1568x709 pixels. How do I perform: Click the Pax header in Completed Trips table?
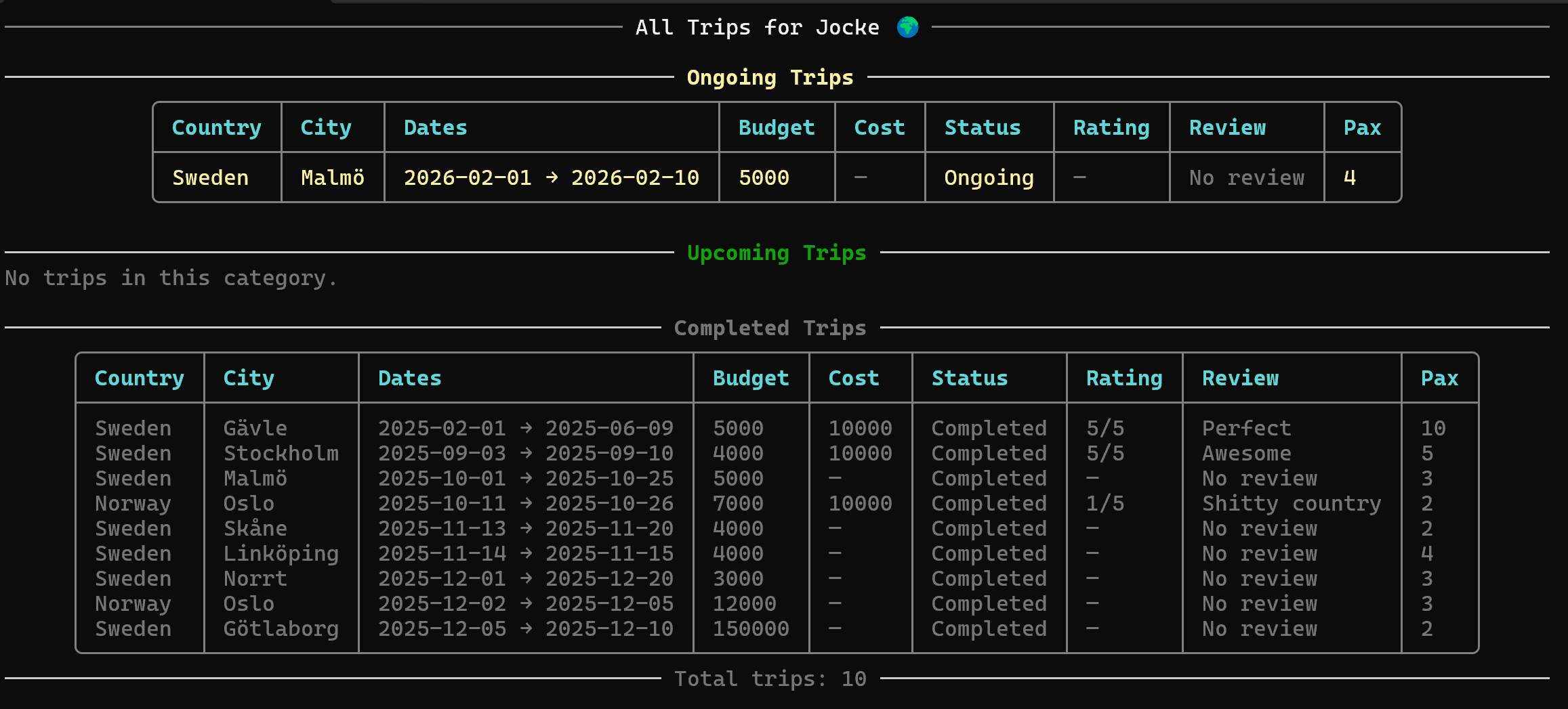tap(1439, 378)
